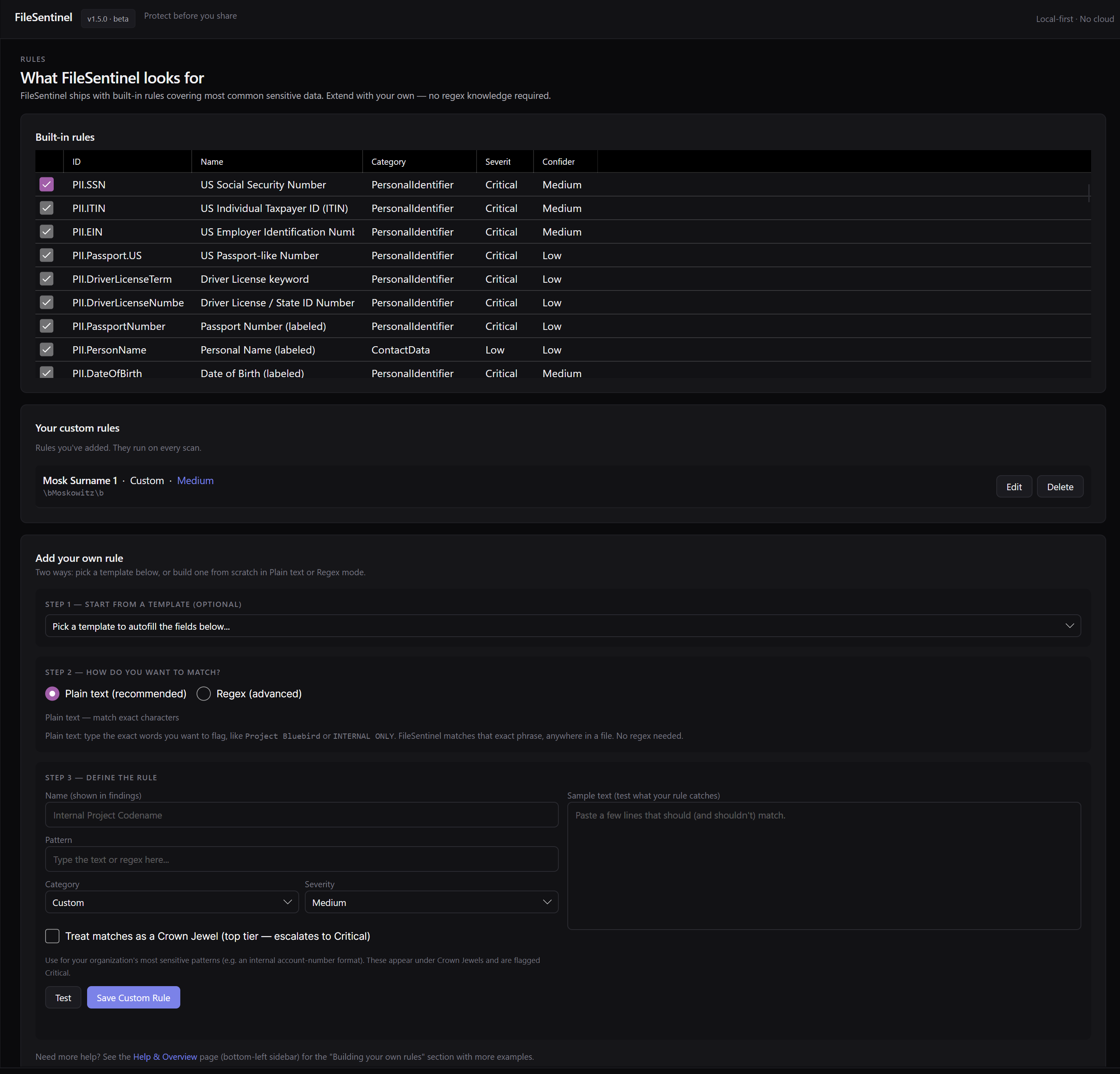
Task: Open the Severity dropdown set to Medium
Action: (431, 902)
